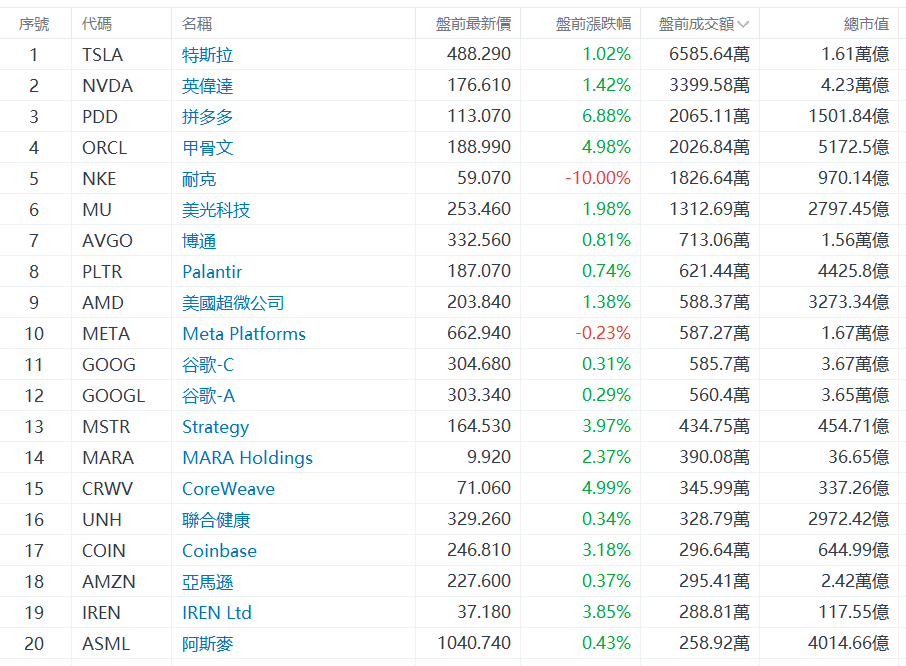Click the 總市值 column header
This screenshot has width=906, height=666.
click(x=866, y=24)
